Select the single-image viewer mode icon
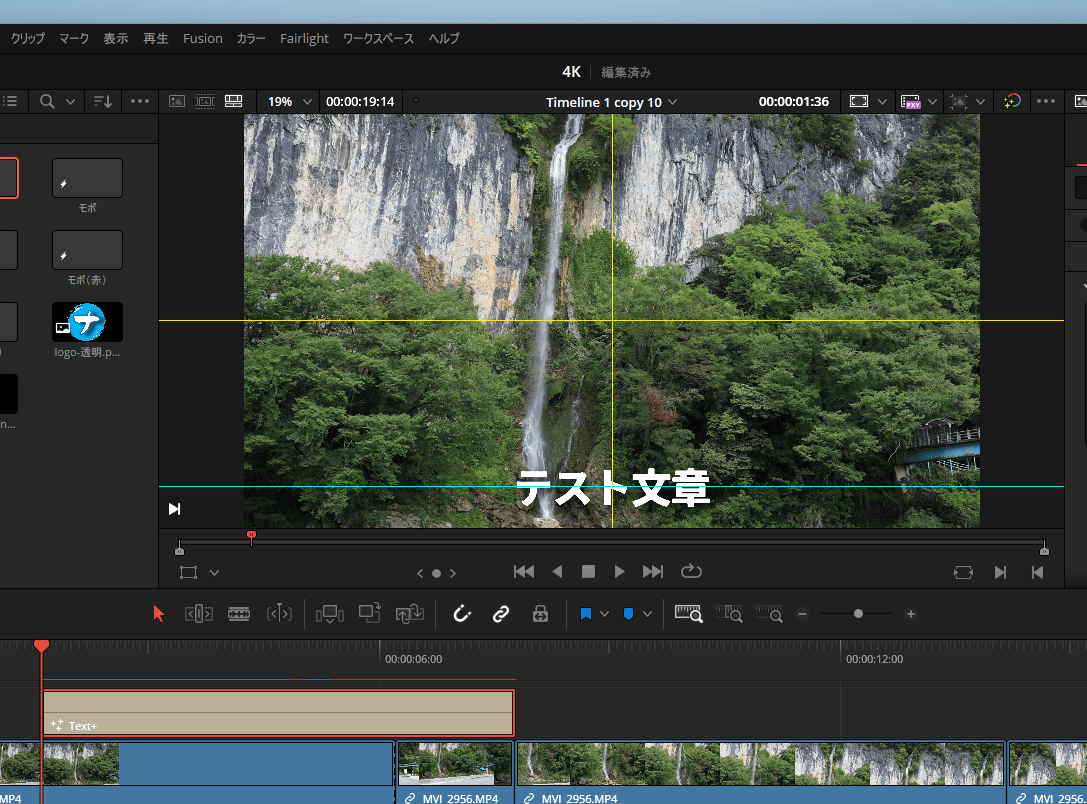 [x=177, y=101]
